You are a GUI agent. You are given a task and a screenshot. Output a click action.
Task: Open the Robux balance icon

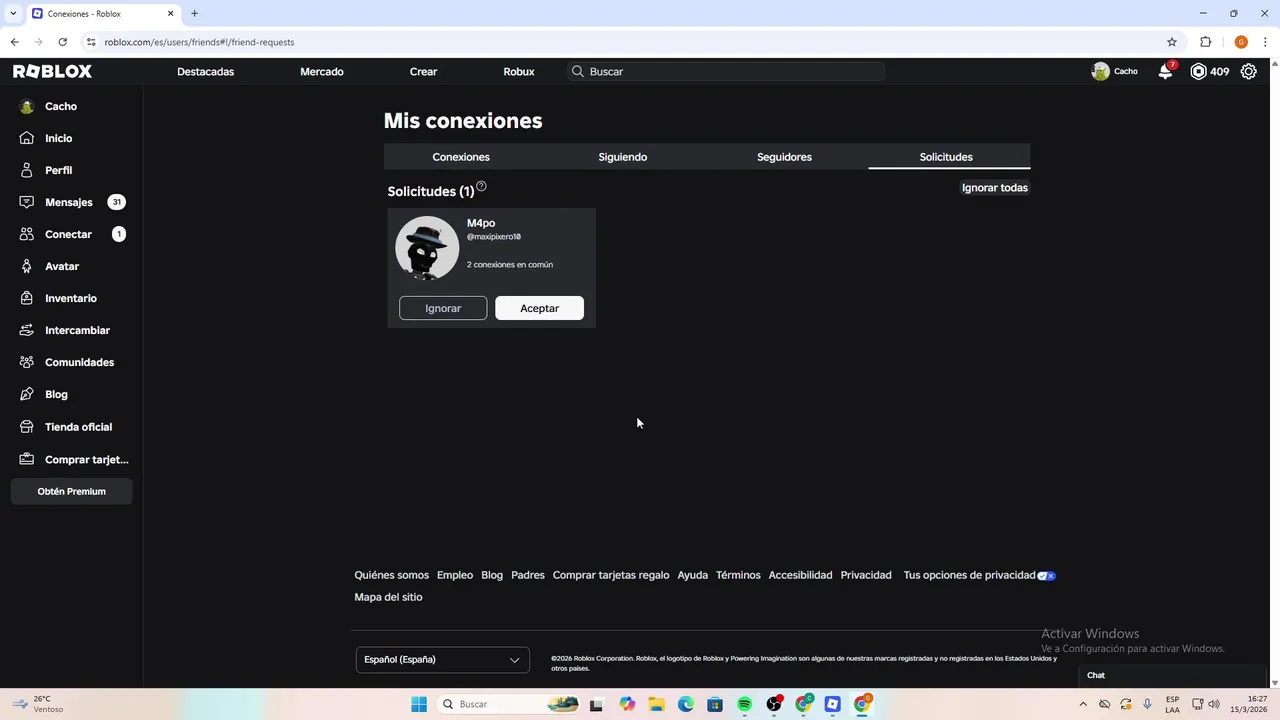pyautogui.click(x=1198, y=71)
